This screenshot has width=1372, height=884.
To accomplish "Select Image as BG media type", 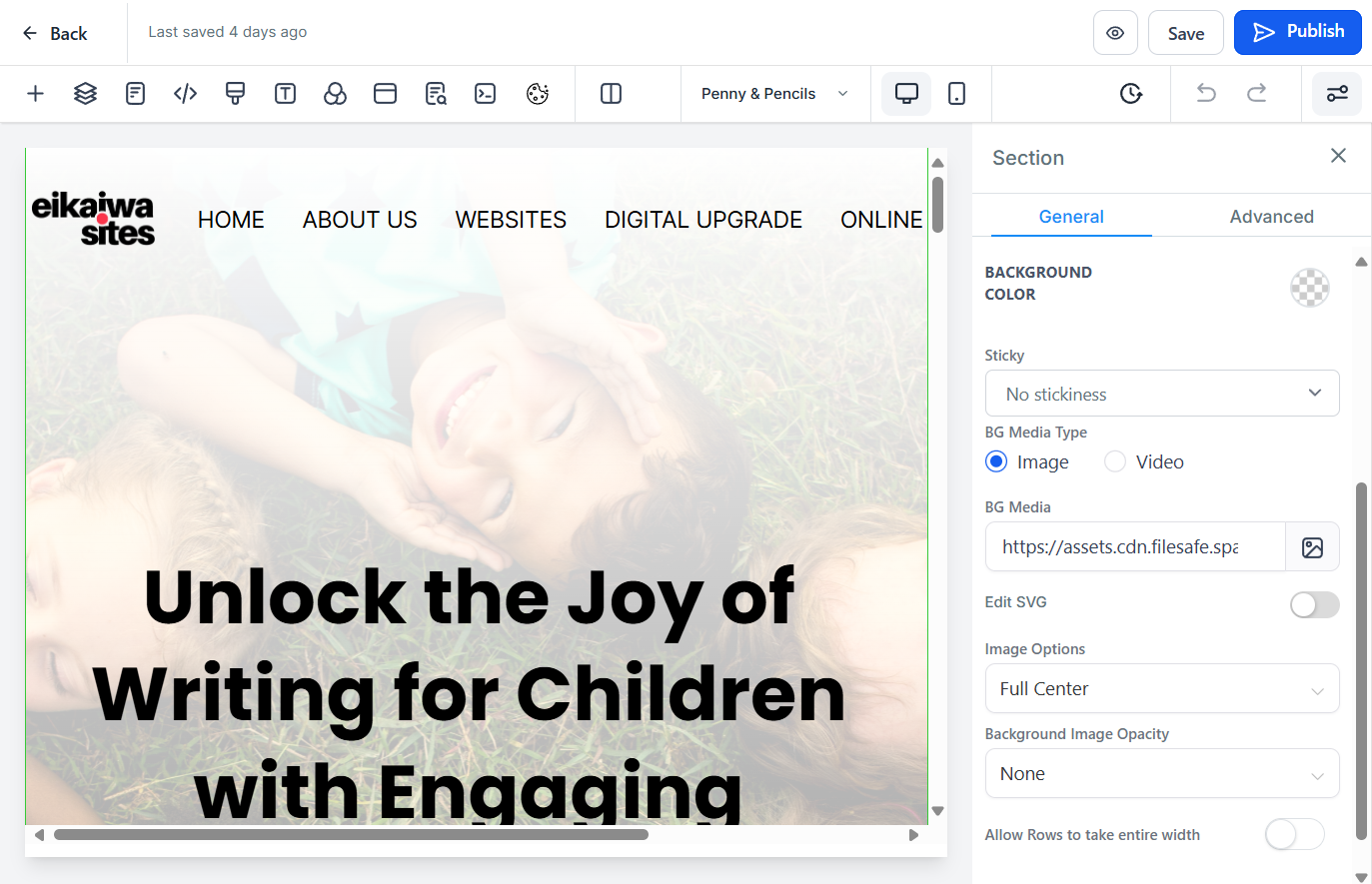I will click(x=996, y=461).
